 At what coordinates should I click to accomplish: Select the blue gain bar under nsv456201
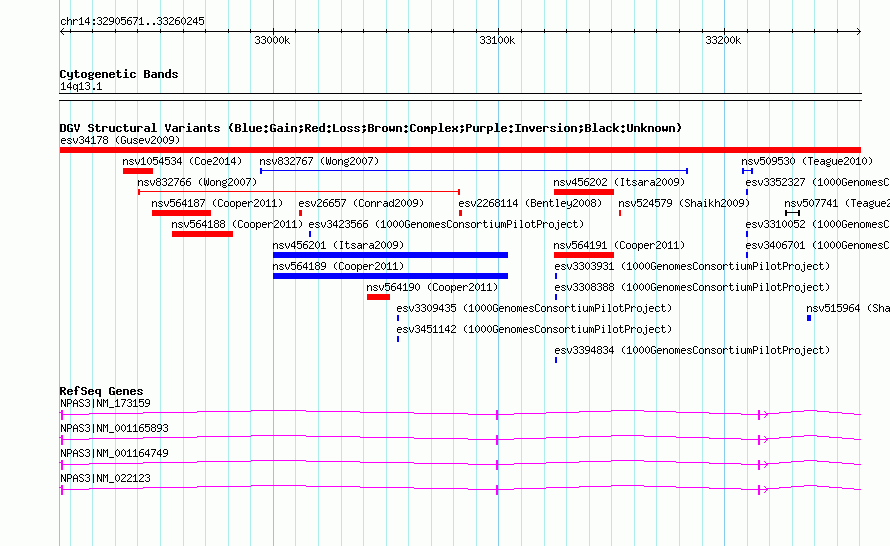pyautogui.click(x=391, y=255)
